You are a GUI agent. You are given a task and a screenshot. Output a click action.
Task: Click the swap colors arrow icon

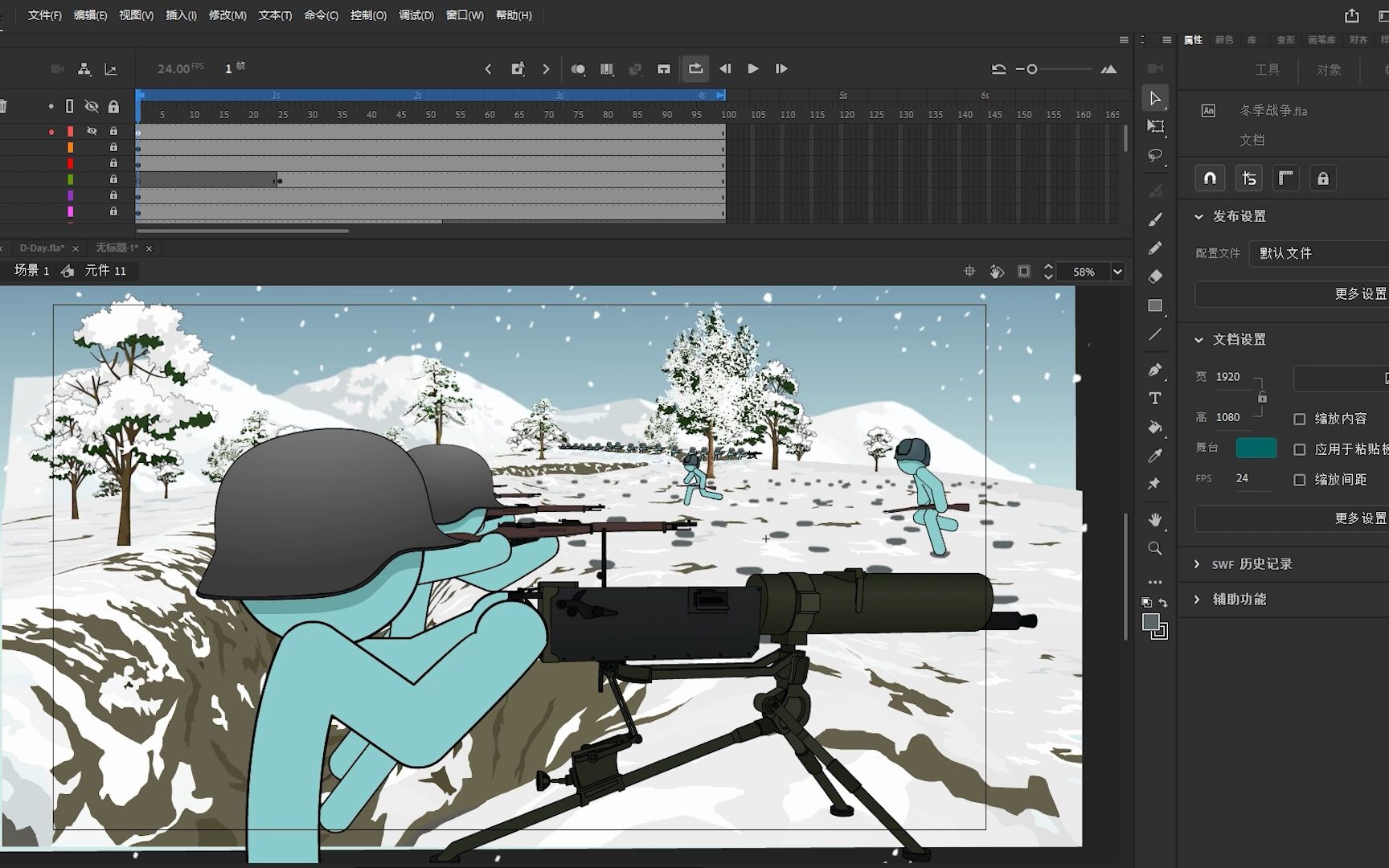coord(1163,603)
